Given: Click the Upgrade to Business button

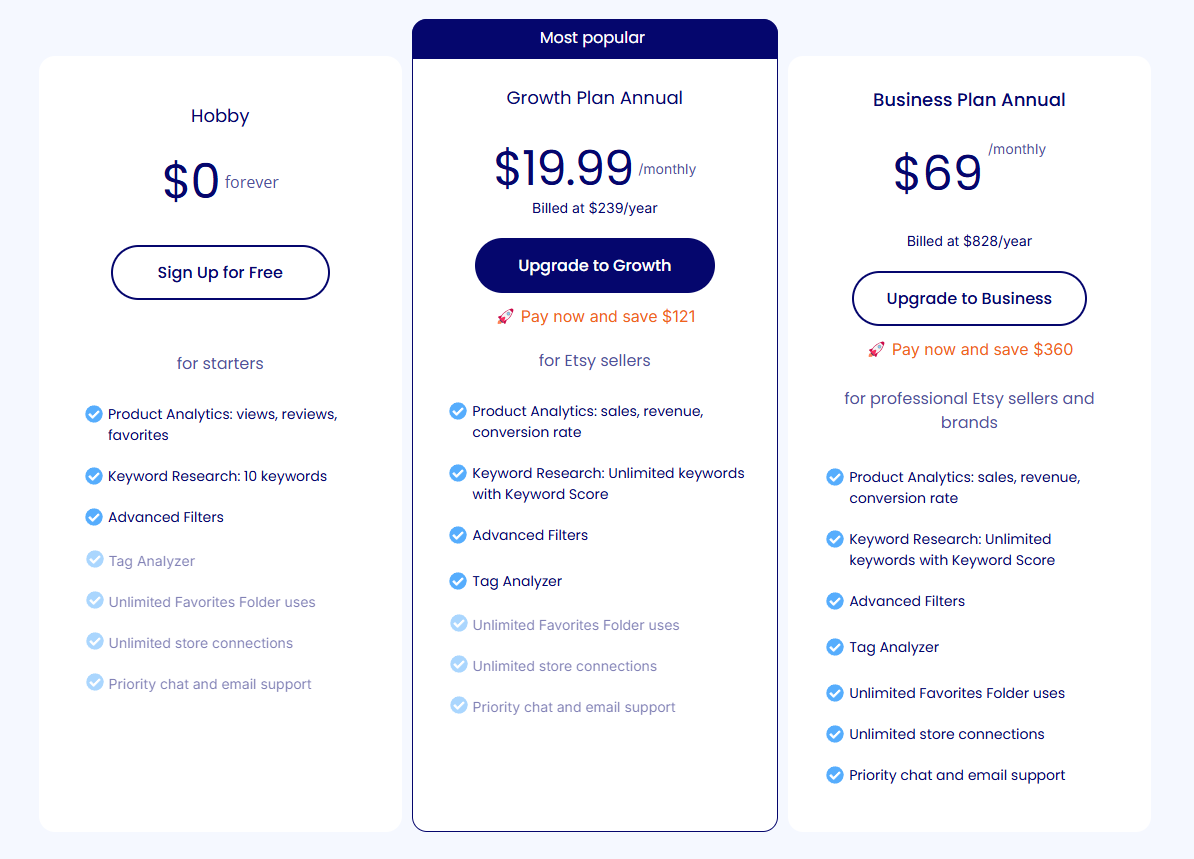Looking at the screenshot, I should click(x=969, y=298).
